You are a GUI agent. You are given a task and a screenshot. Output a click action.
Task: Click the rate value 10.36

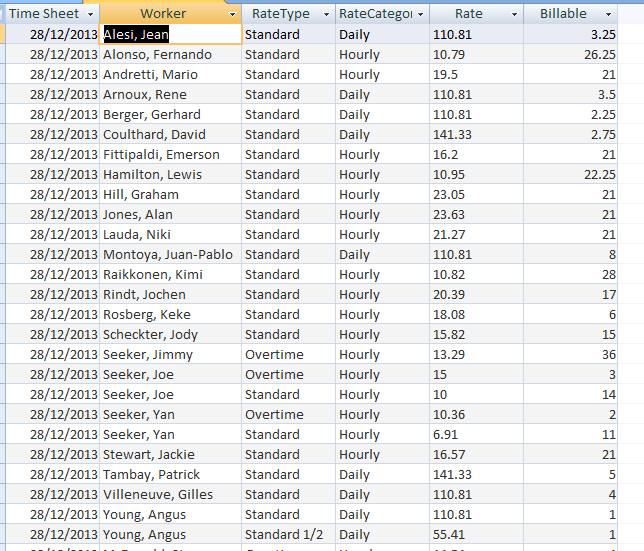tap(476, 414)
